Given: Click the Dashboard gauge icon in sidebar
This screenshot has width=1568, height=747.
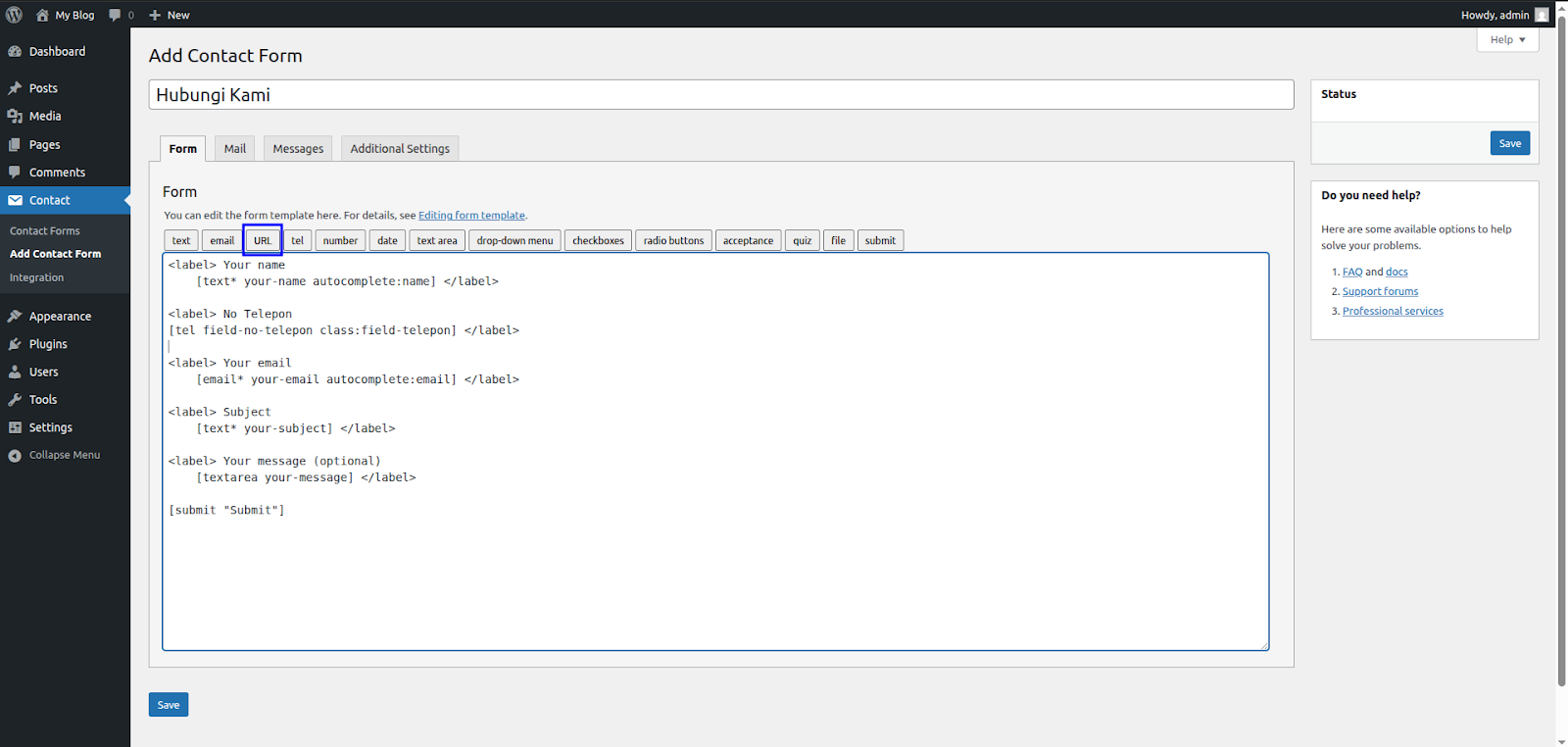Looking at the screenshot, I should point(15,51).
